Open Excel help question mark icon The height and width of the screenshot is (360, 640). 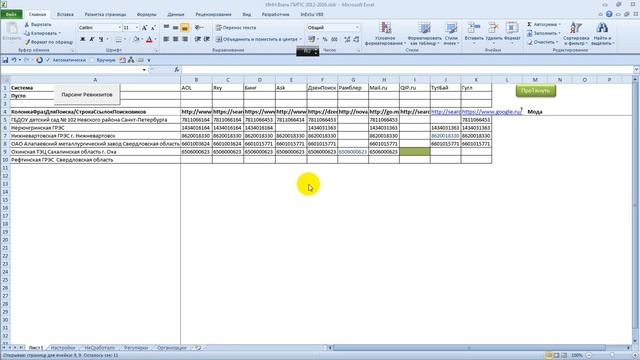[609, 14]
